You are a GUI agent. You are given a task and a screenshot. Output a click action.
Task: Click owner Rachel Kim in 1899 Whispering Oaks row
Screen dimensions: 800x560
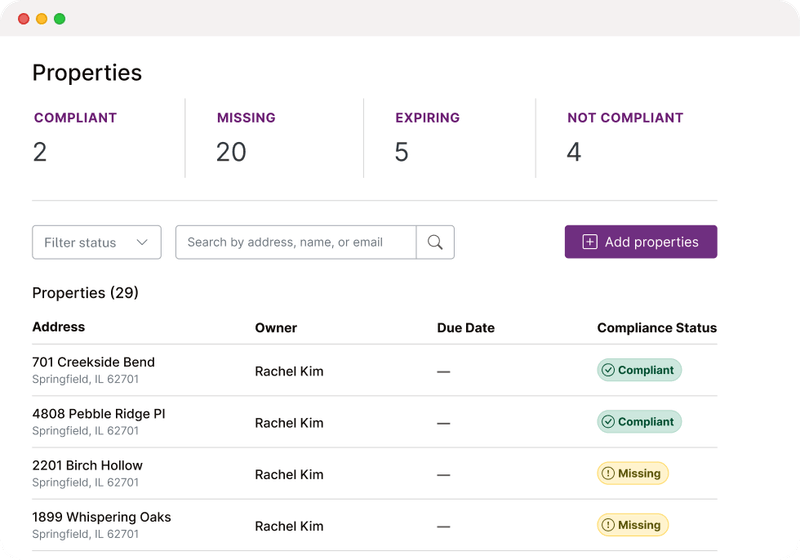pyautogui.click(x=289, y=526)
